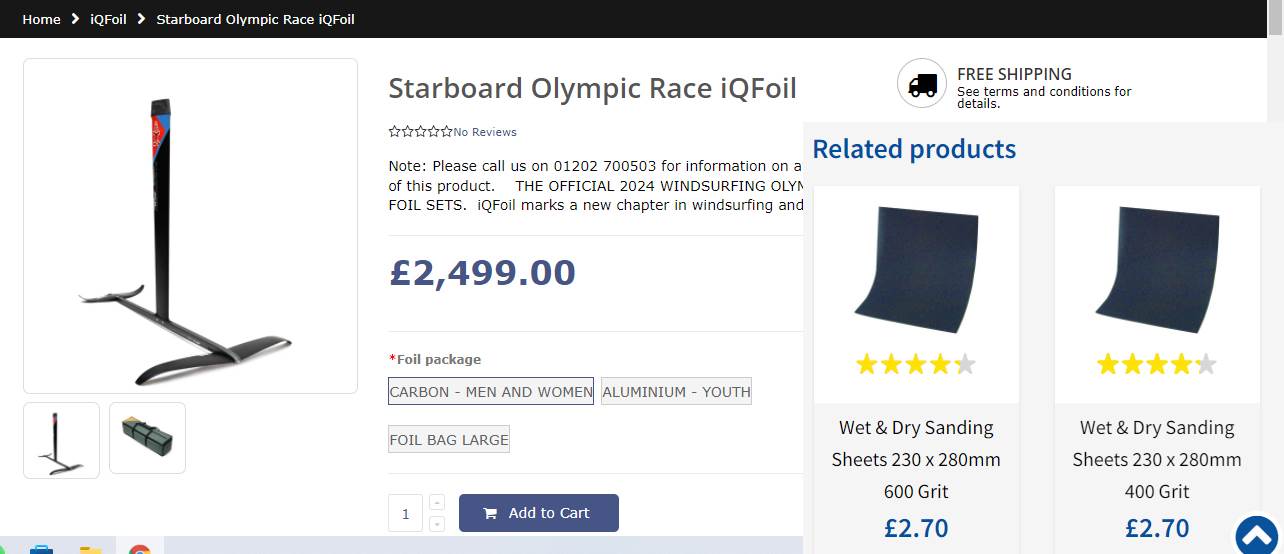The width and height of the screenshot is (1284, 554).
Task: Click the quantity input field
Action: pyautogui.click(x=405, y=514)
